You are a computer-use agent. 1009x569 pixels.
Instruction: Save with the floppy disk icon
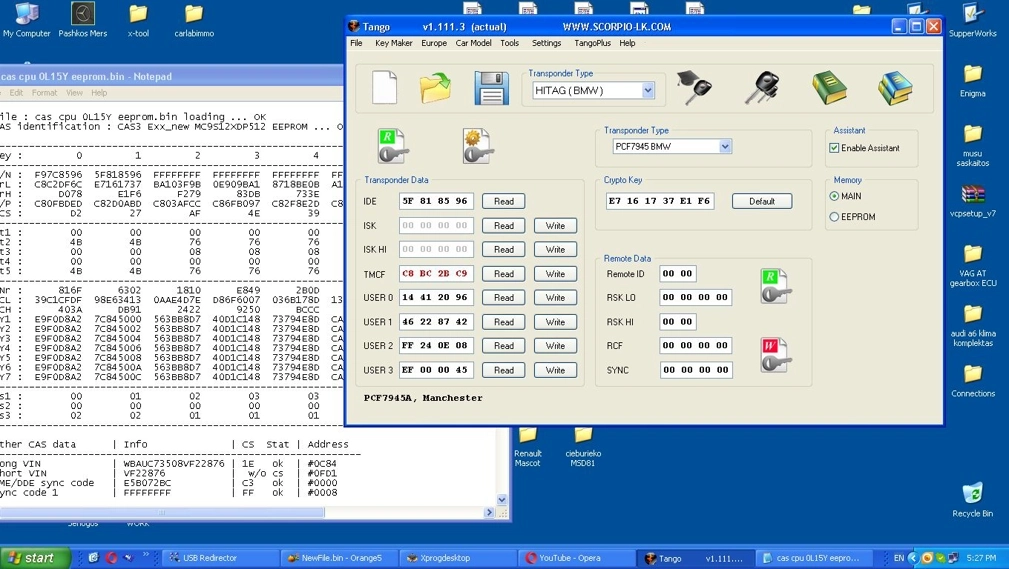click(x=491, y=88)
